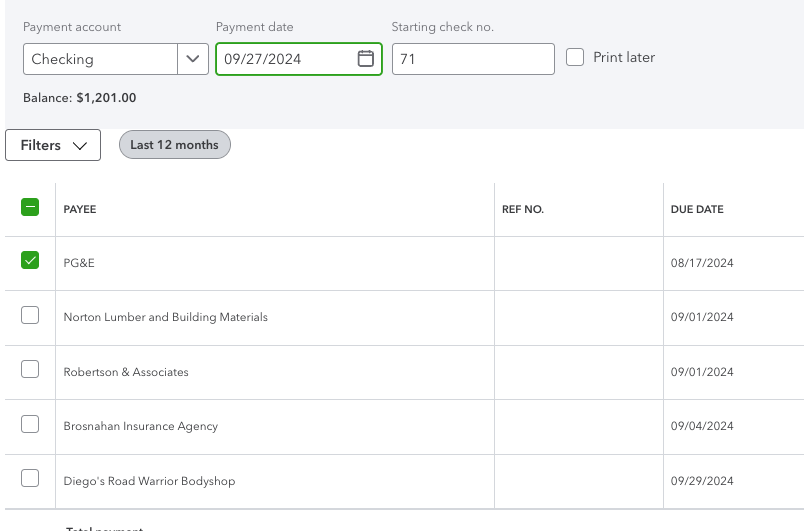Click the 09/29/2024 due date

click(x=702, y=481)
